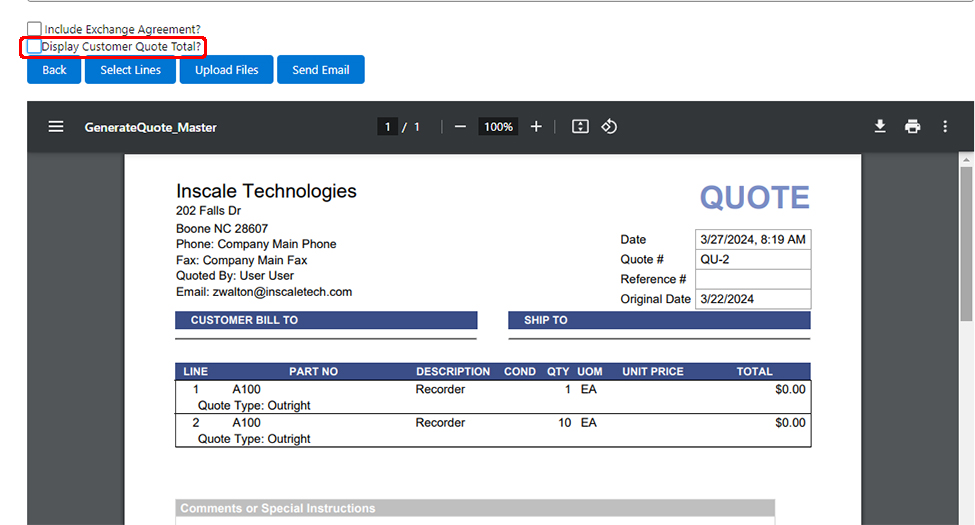Download the GenerateQuote_Master PDF
Screen dimensions: 975x525
[x=880, y=127]
